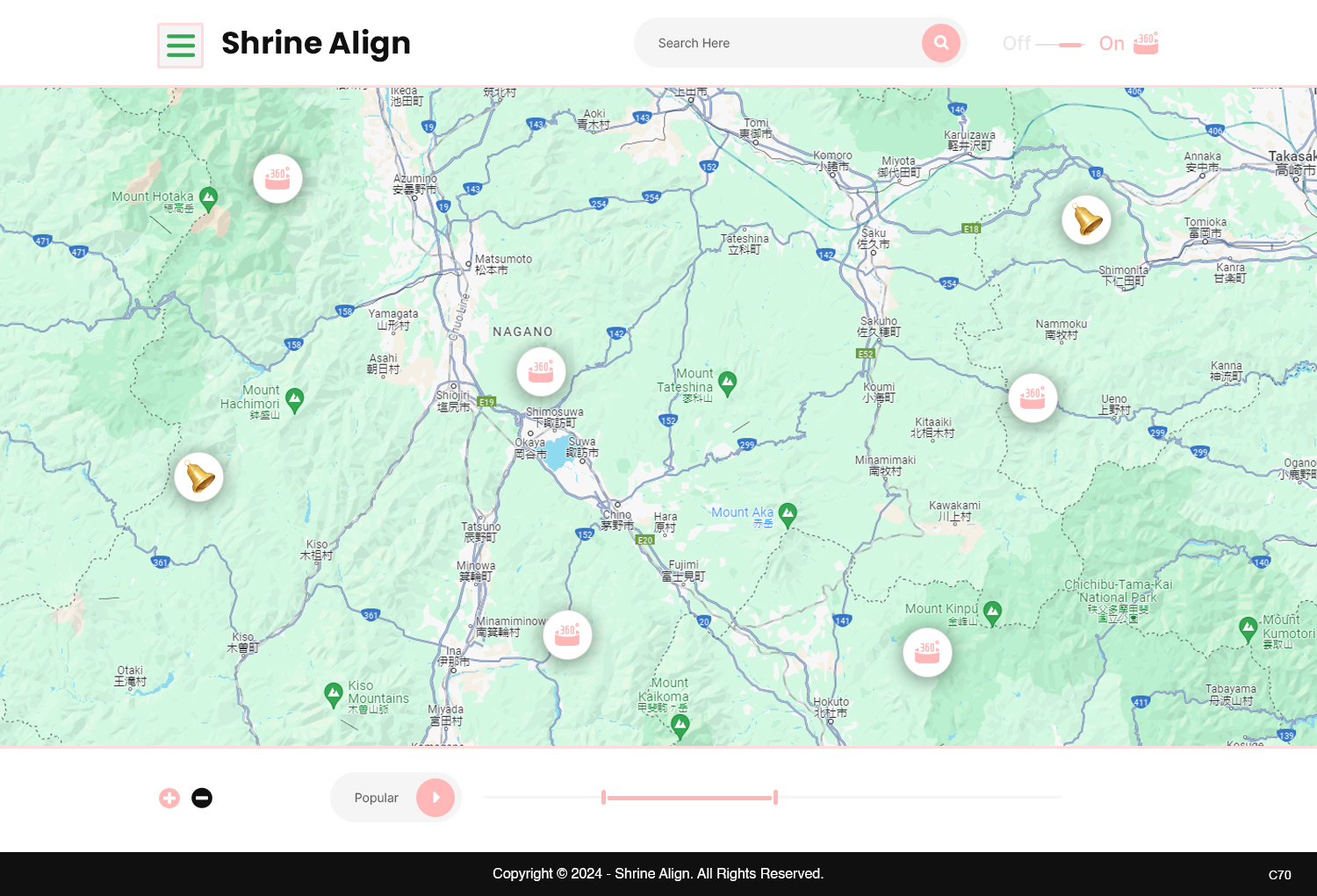Click the 360 icon beside On label

click(x=1146, y=43)
